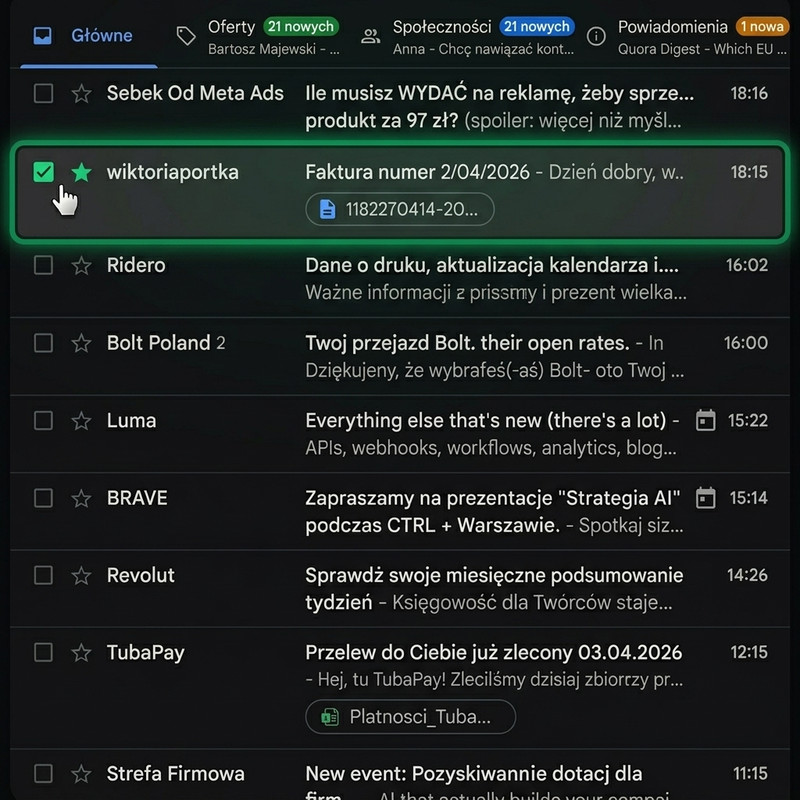The width and height of the screenshot is (800, 800).
Task: Switch to the Główne tab
Action: coord(89,36)
